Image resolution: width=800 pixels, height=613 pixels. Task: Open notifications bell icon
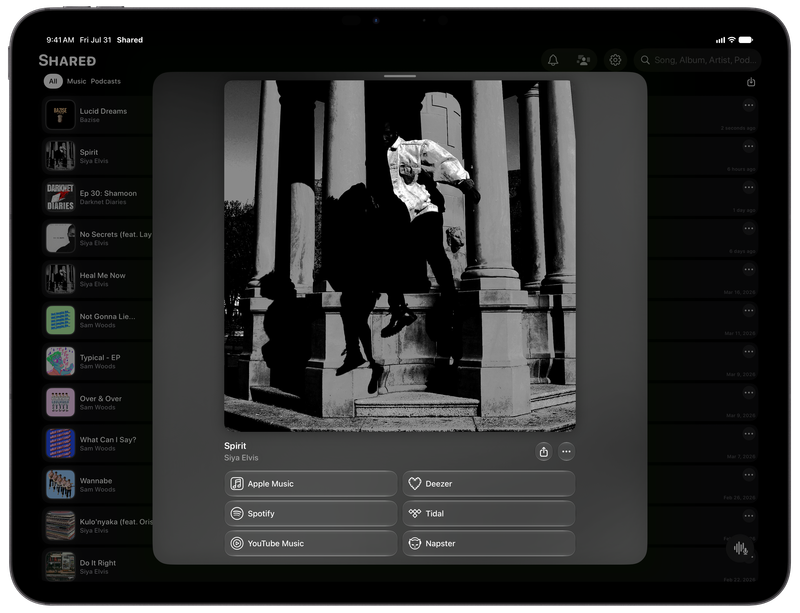553,60
